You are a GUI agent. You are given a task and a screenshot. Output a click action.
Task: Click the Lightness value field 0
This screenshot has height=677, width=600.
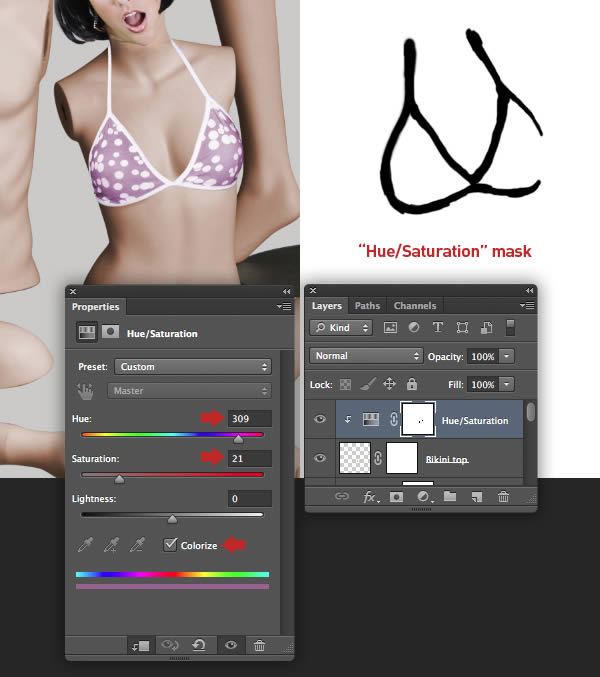pyautogui.click(x=250, y=499)
